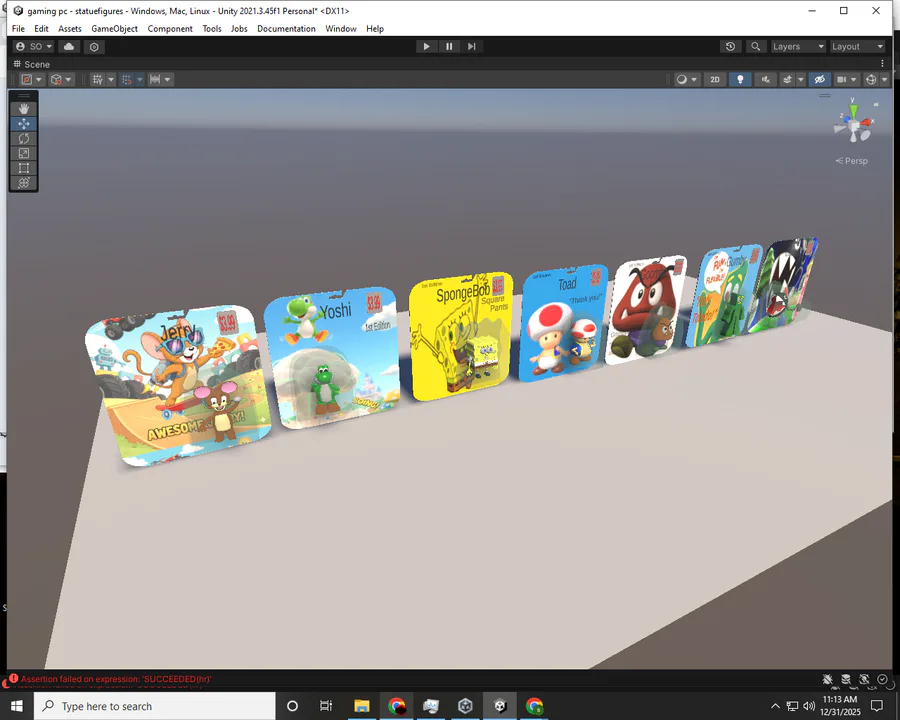Screen dimensions: 900x720
Task: Select the Move tool
Action: pos(24,123)
